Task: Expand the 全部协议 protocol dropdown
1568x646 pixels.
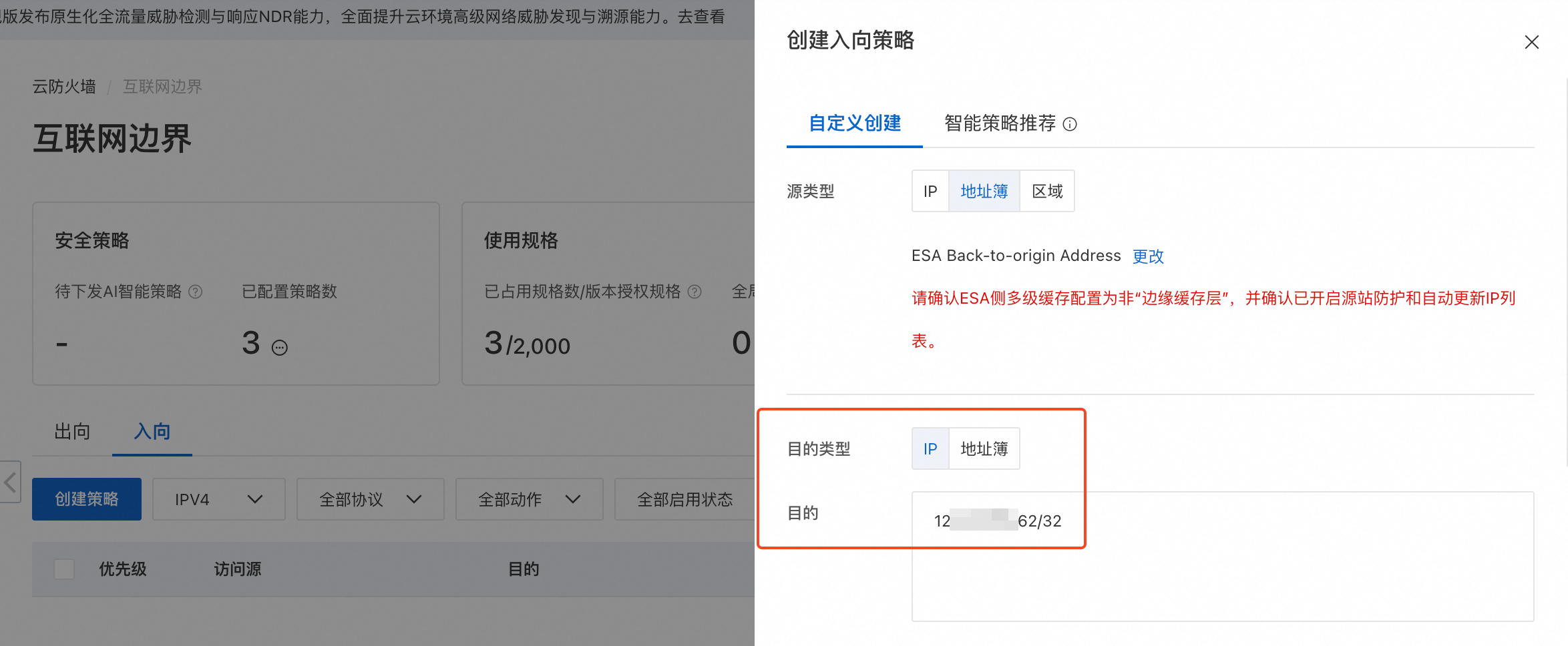Action: [370, 499]
